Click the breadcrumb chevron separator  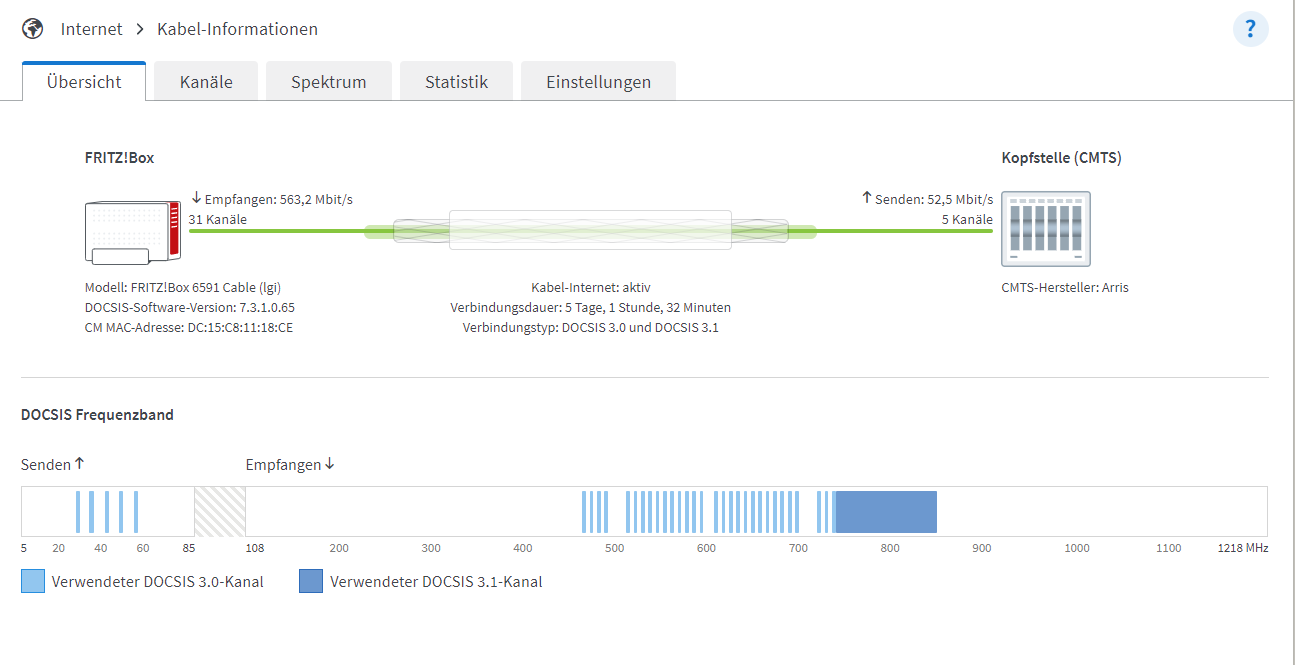(x=140, y=29)
